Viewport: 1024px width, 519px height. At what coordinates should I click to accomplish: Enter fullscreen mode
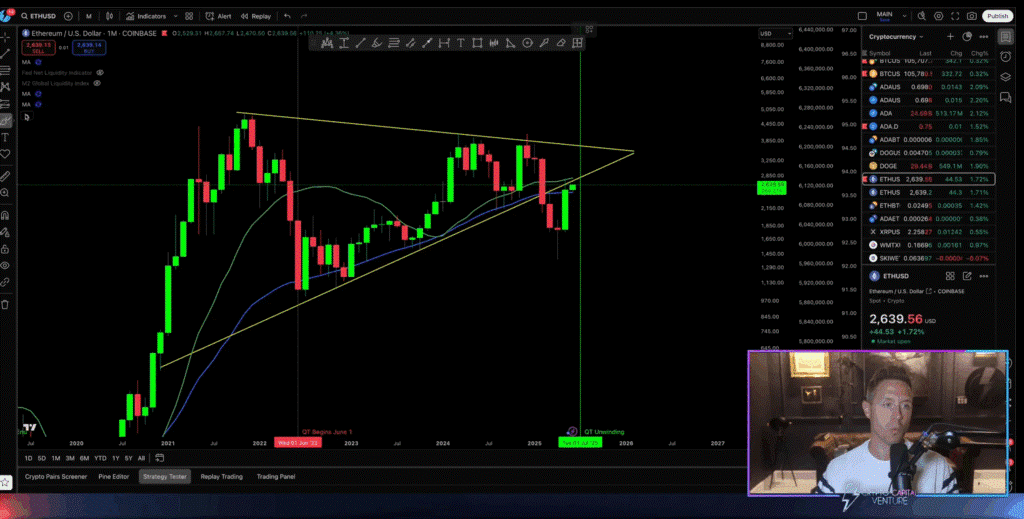click(x=955, y=16)
